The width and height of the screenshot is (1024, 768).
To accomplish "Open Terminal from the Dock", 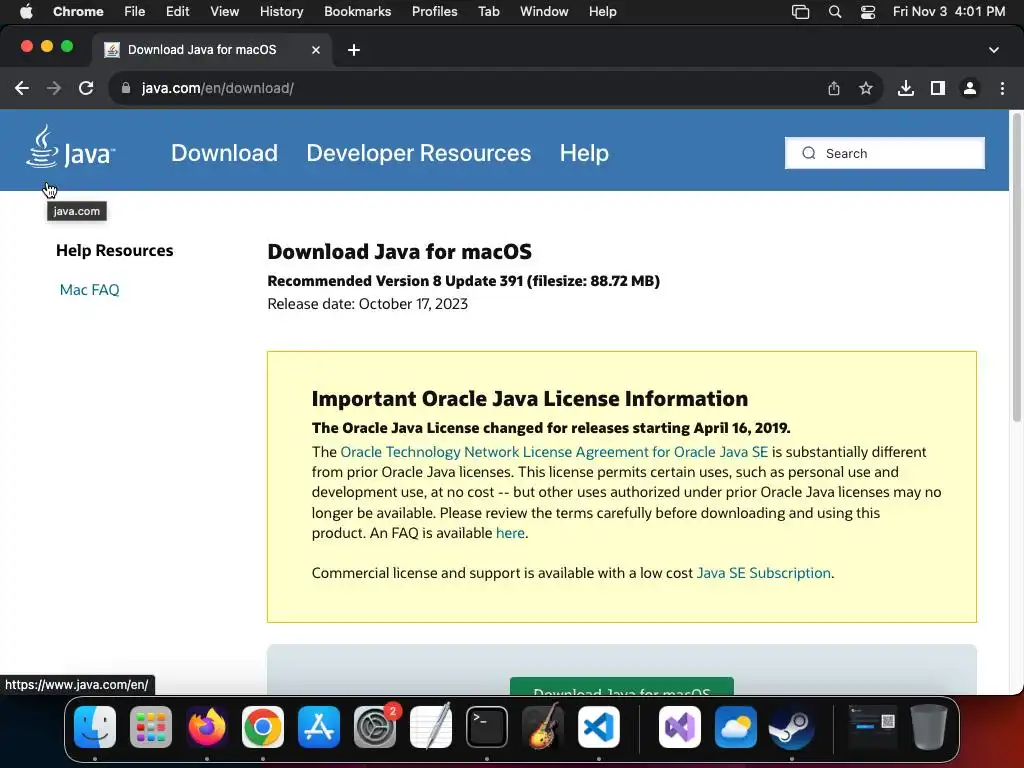I will [x=487, y=727].
